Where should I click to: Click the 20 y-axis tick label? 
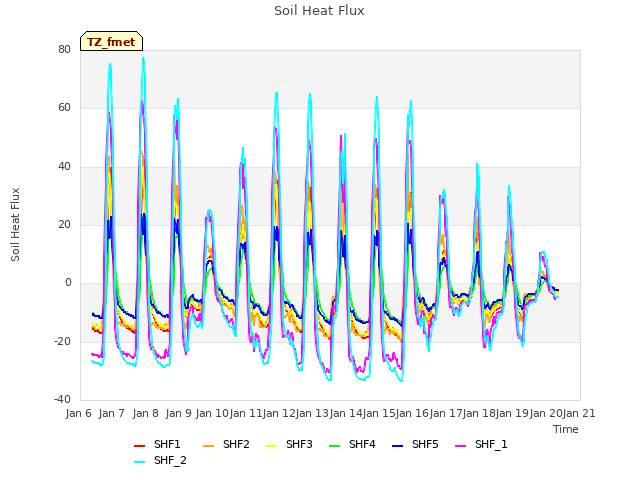coord(64,224)
